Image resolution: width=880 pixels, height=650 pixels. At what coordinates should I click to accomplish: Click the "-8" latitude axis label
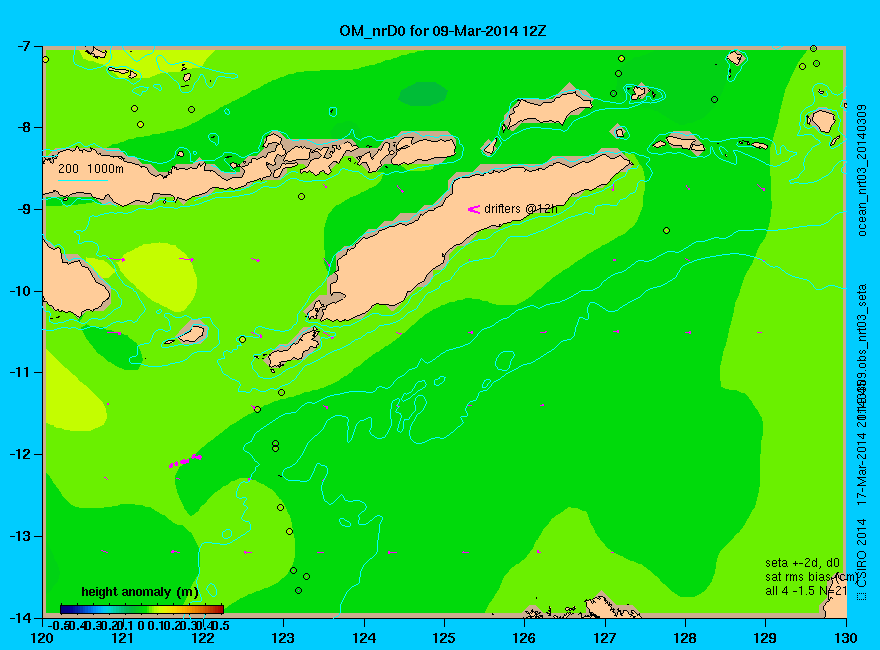[x=25, y=127]
